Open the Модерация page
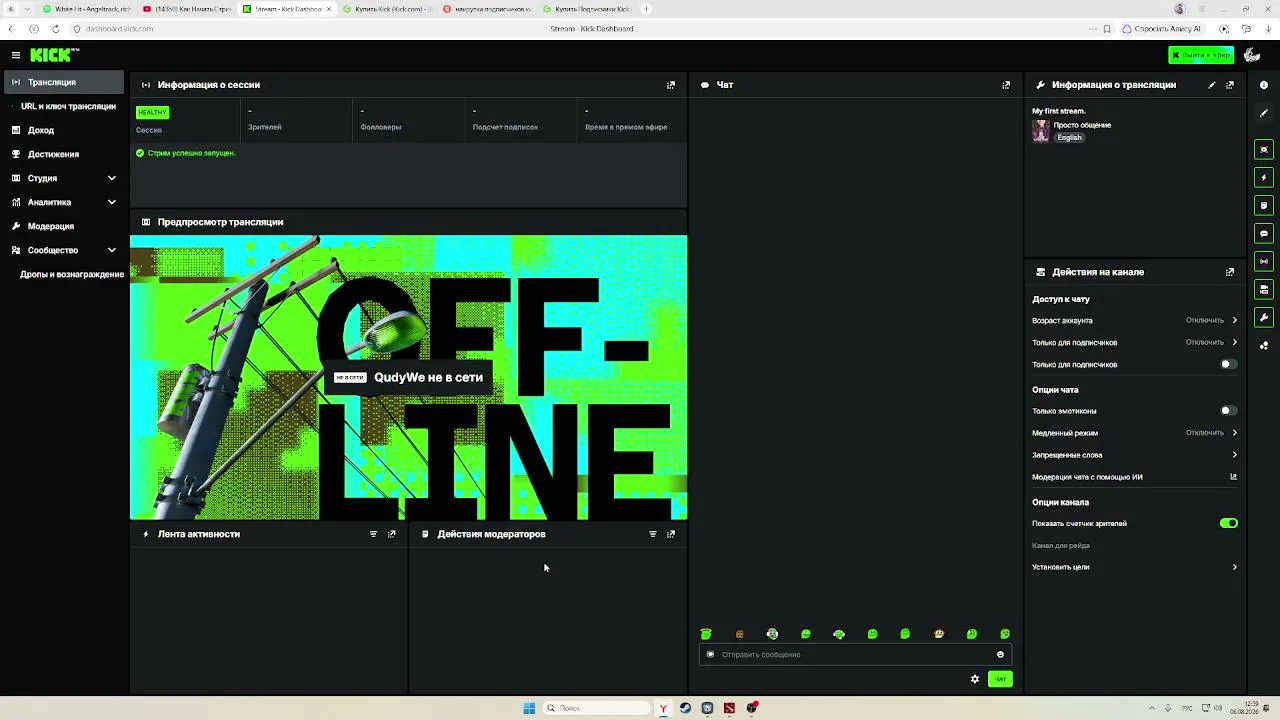Viewport: 1280px width, 720px height. 64,226
